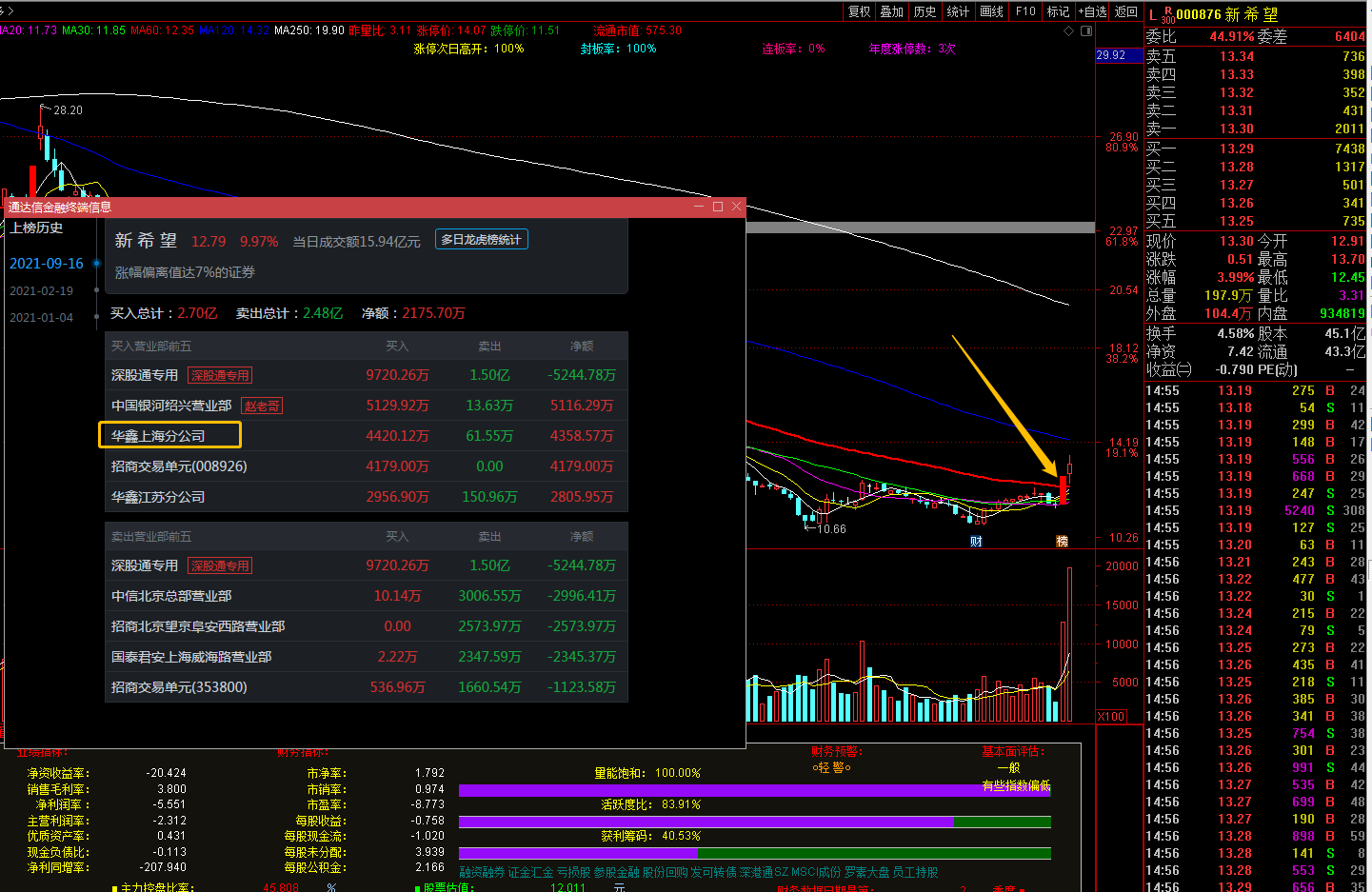Click the 赵老哥 tag label
This screenshot has width=1372, height=892.
[262, 406]
